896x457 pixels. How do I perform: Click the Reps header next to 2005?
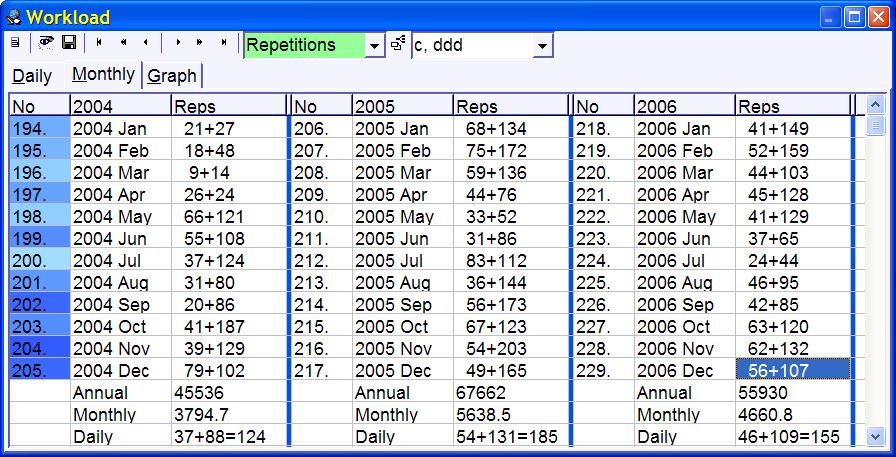point(511,106)
